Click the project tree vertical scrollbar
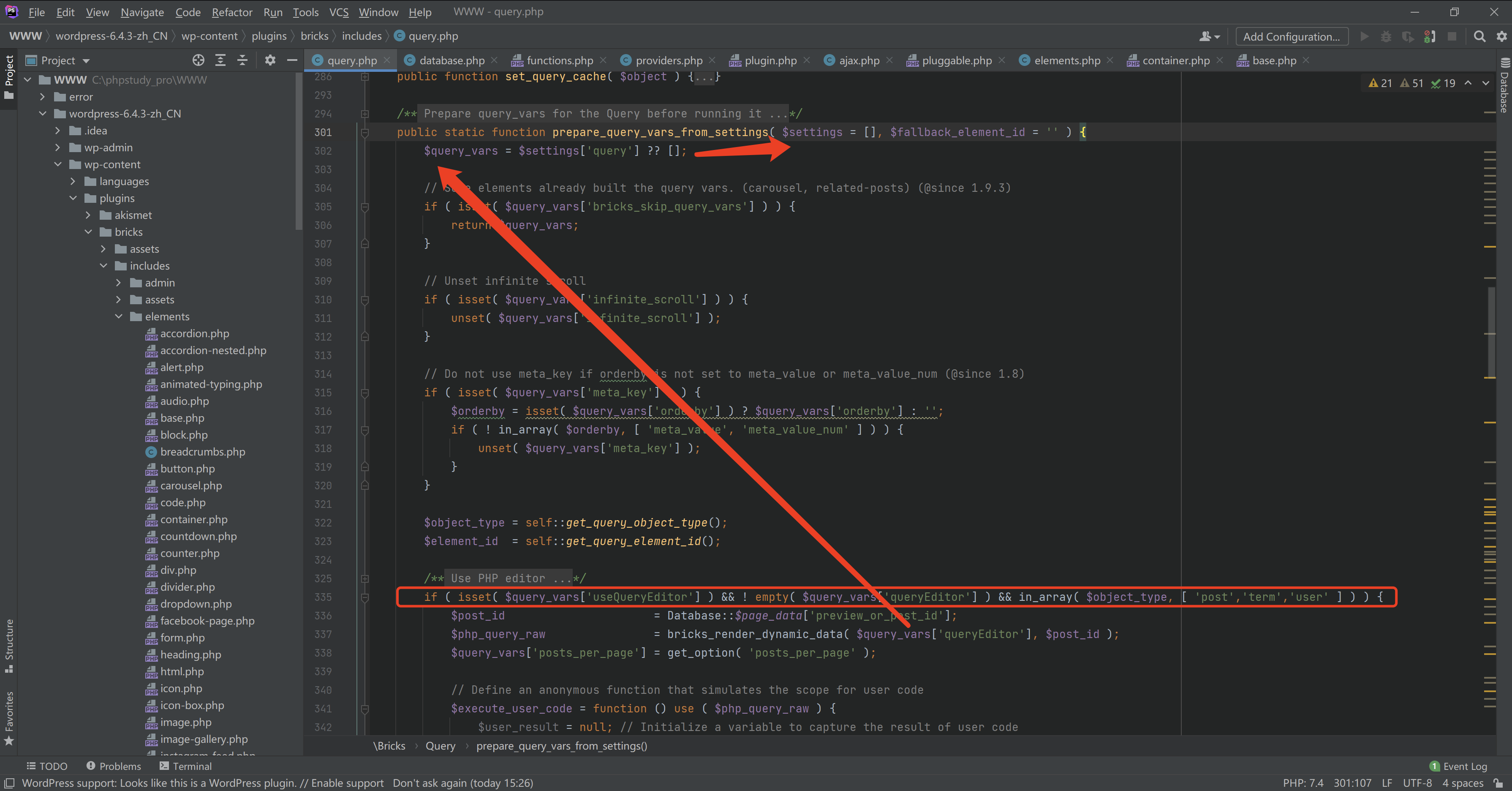 coord(299,153)
